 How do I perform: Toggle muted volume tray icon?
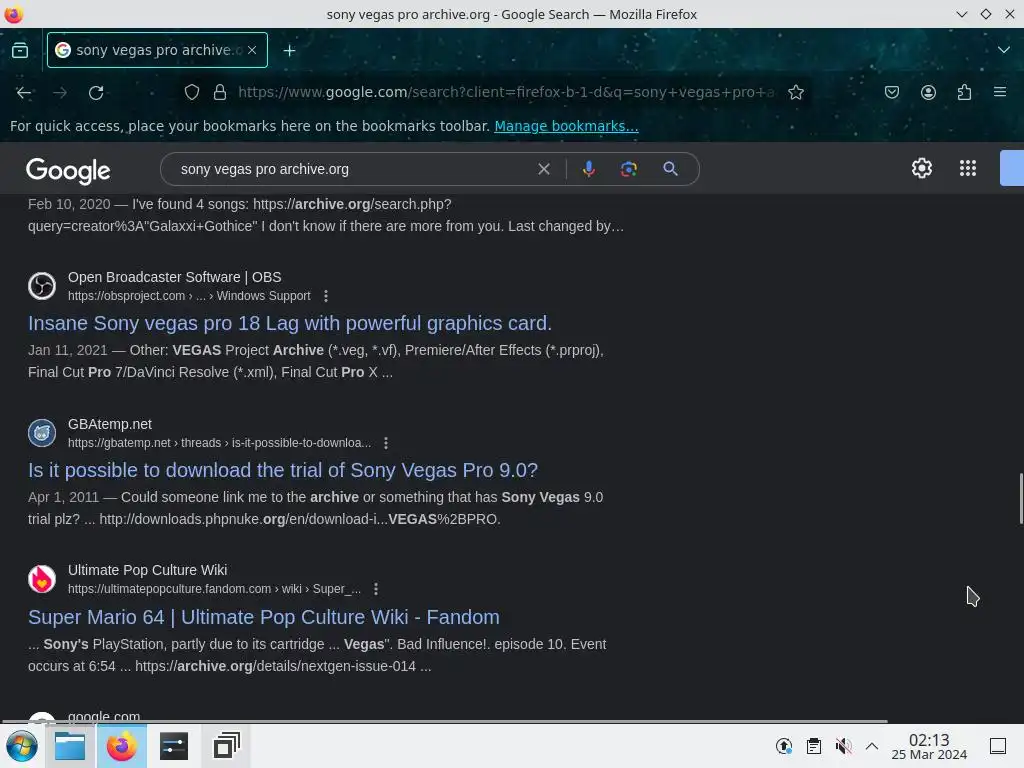(843, 746)
